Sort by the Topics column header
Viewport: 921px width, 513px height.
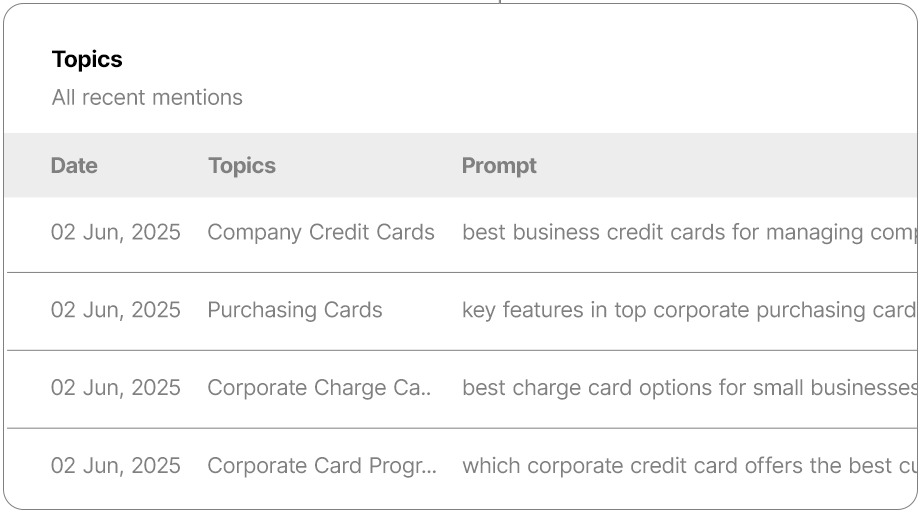(241, 166)
